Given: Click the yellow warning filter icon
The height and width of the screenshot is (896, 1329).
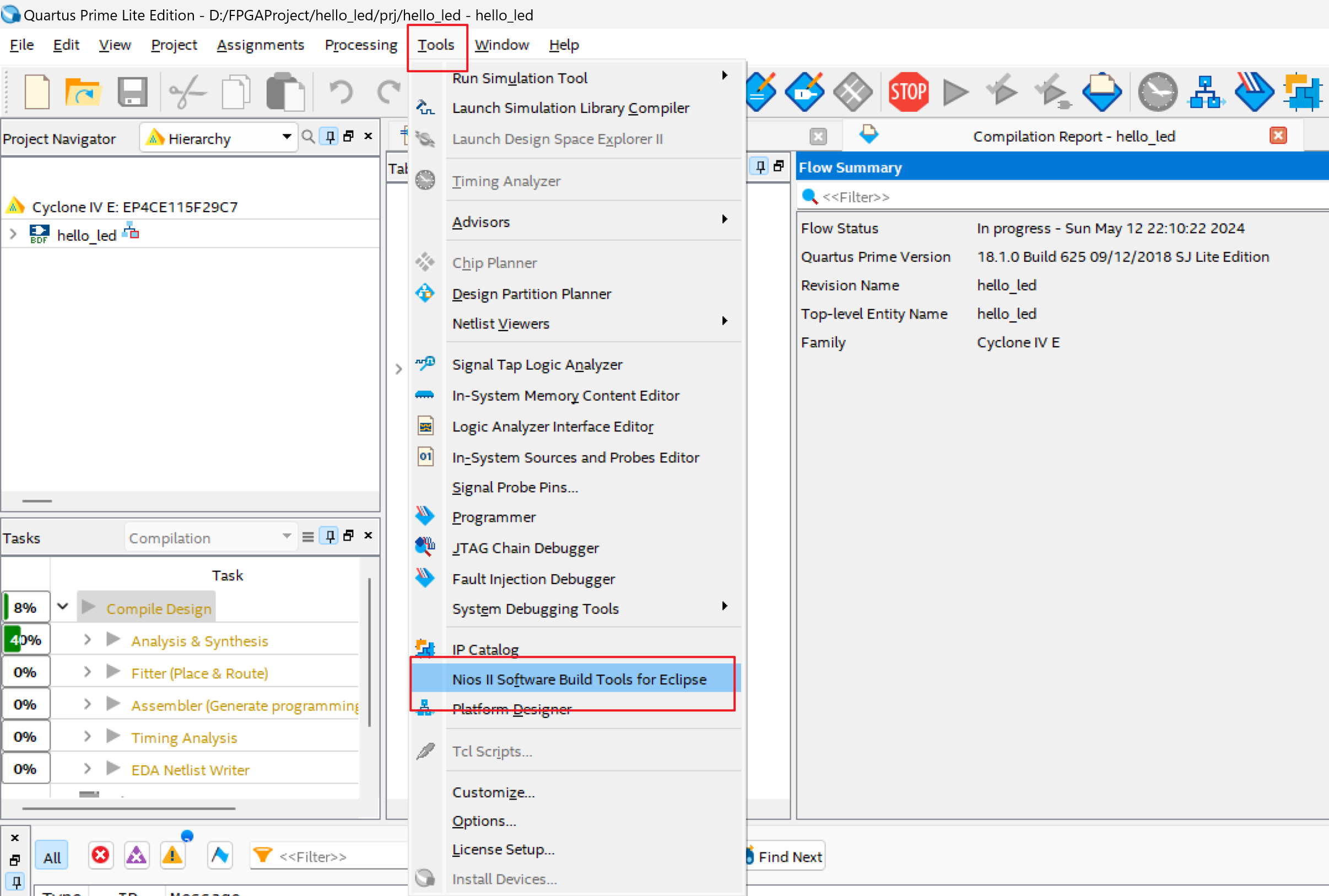Looking at the screenshot, I should 172,855.
